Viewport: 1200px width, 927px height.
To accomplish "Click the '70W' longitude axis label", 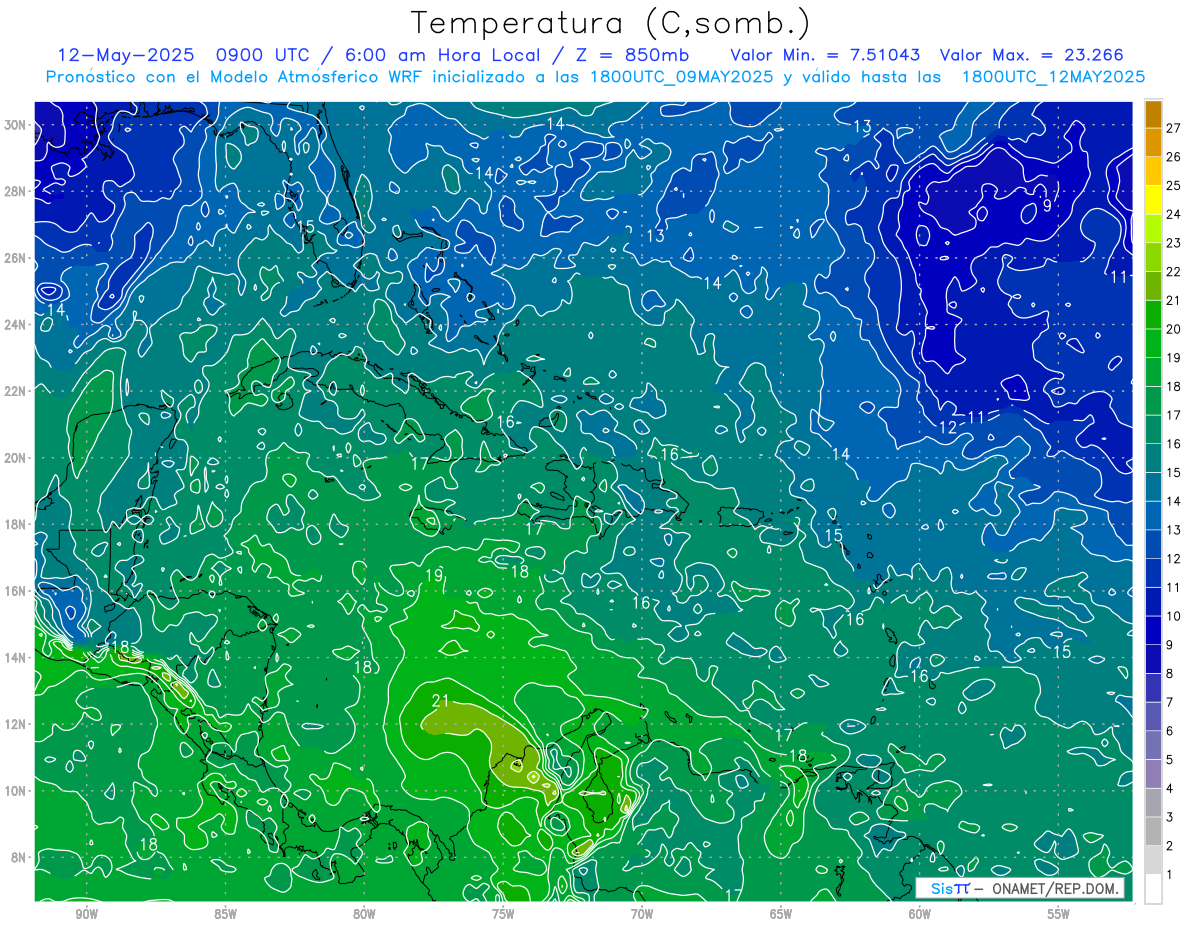I will (642, 915).
